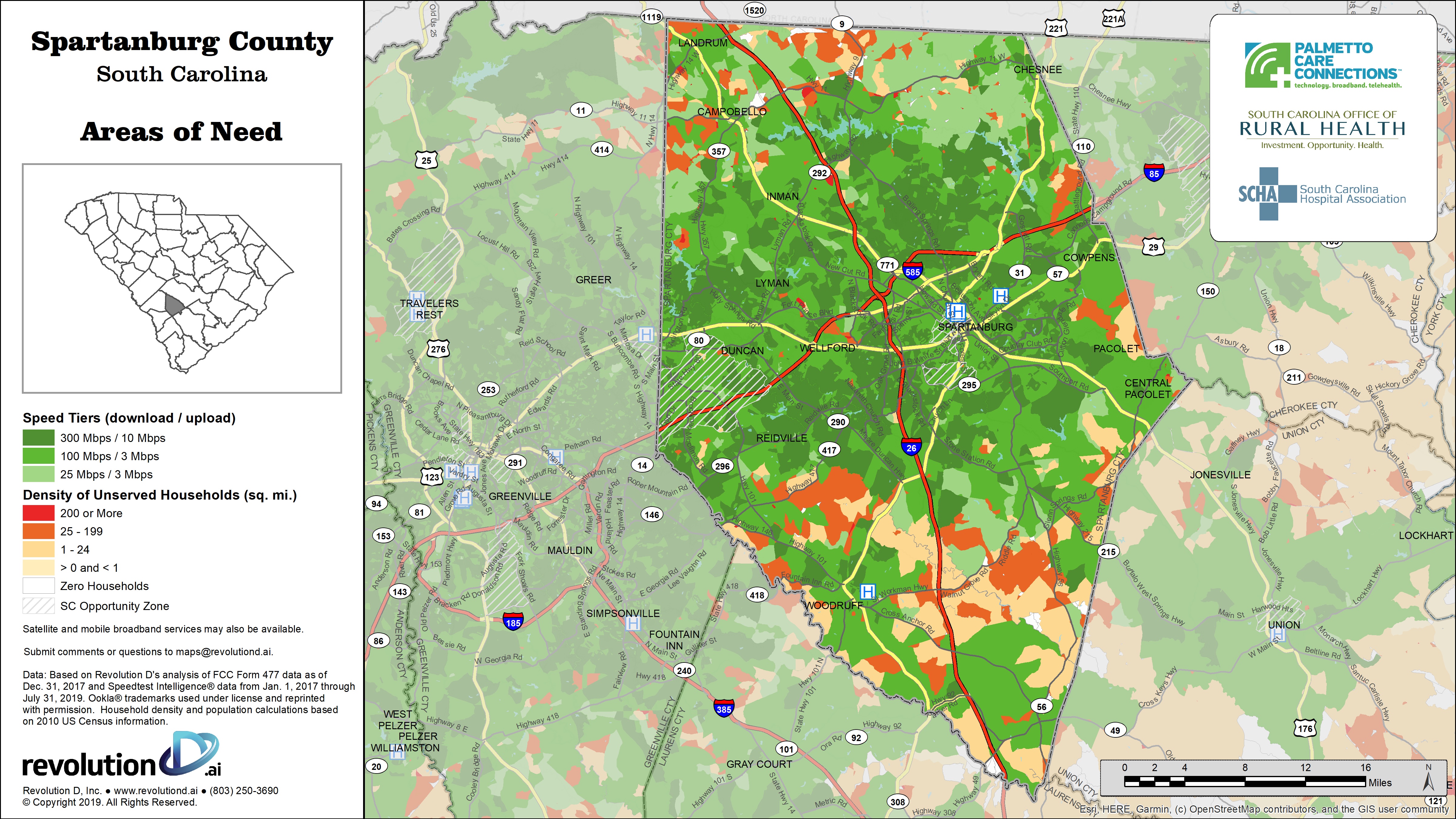Click the orange 25 - 199 swatch
The image size is (1456, 819).
[39, 531]
